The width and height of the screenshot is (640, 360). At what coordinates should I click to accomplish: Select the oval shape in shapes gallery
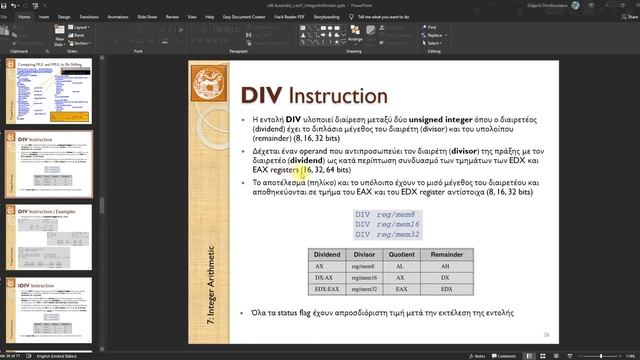330,28
